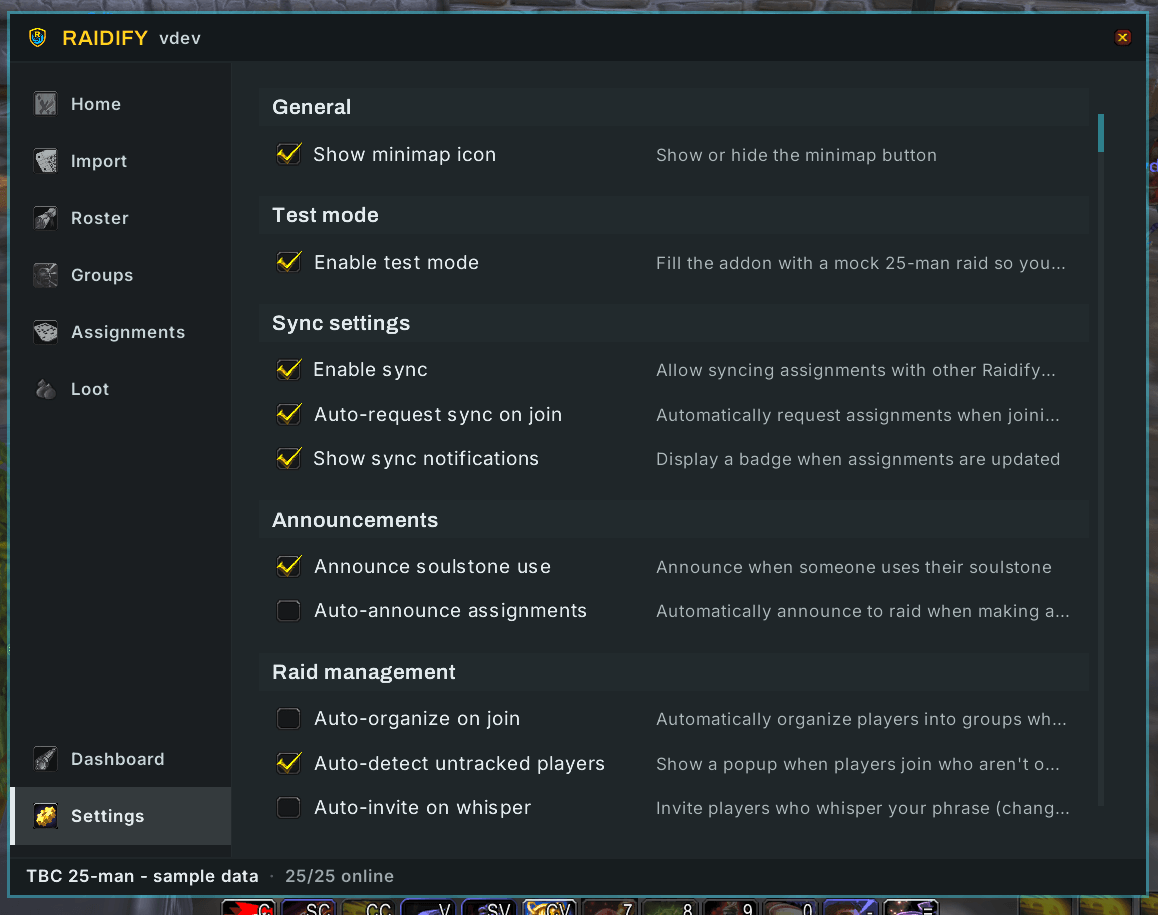Screen dimensions: 1158x915
Task: Enable Auto-announce assignments checkbox
Action: coord(288,611)
